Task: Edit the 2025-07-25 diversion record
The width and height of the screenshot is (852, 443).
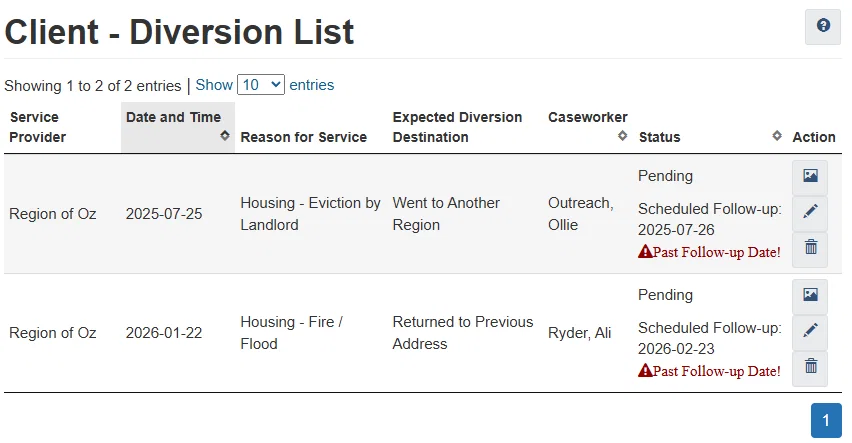Action: tap(810, 212)
